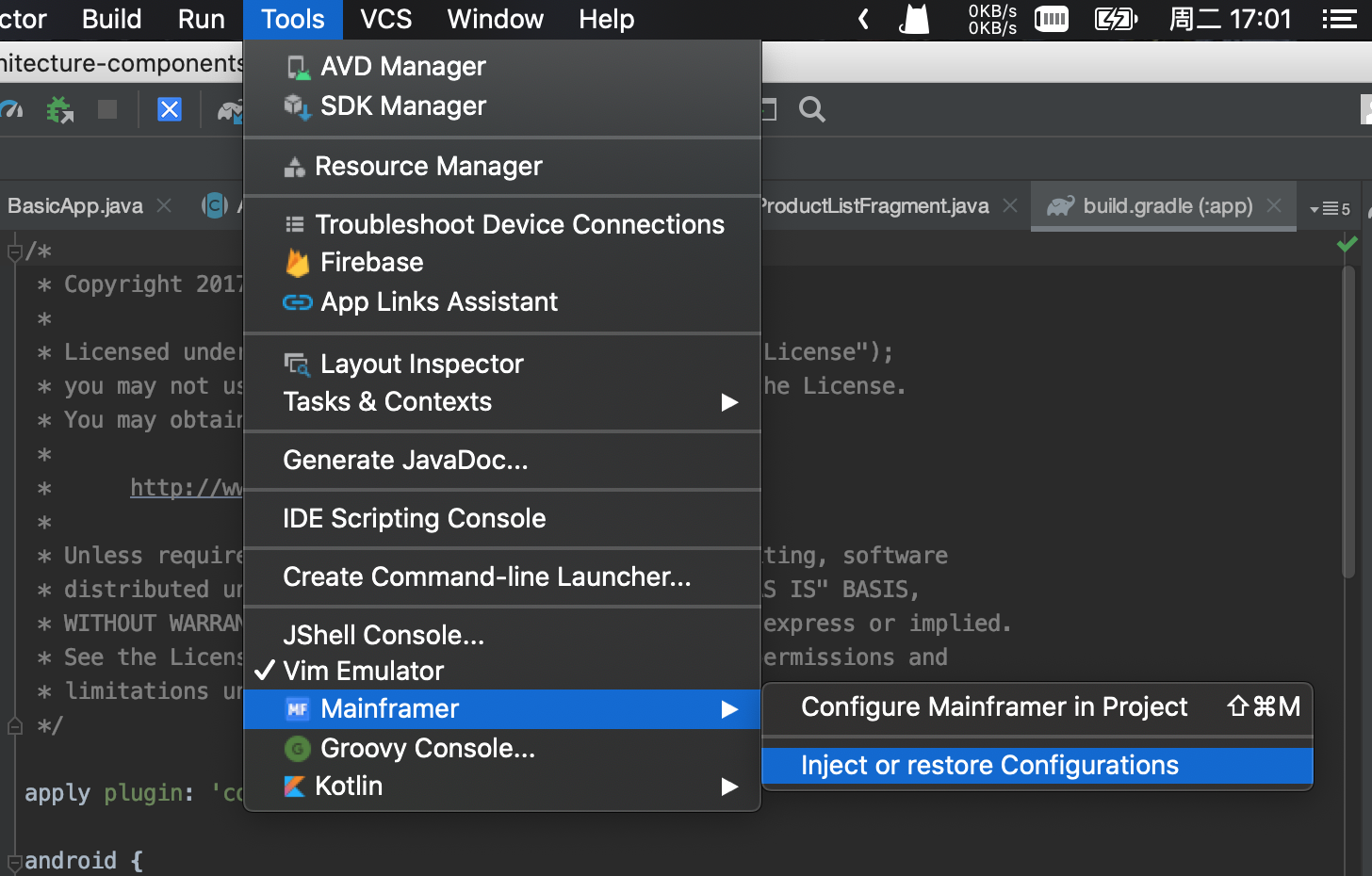Screen dimensions: 1372x876
Task: Toggle fold on the android block
Action: coord(14,861)
